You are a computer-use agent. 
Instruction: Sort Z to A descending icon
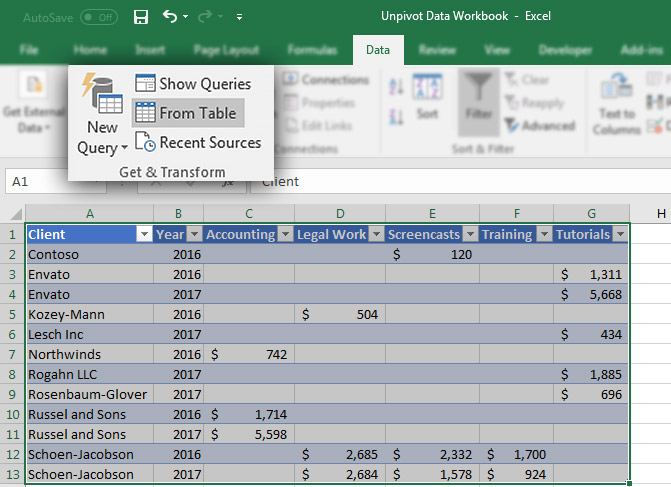tap(396, 116)
